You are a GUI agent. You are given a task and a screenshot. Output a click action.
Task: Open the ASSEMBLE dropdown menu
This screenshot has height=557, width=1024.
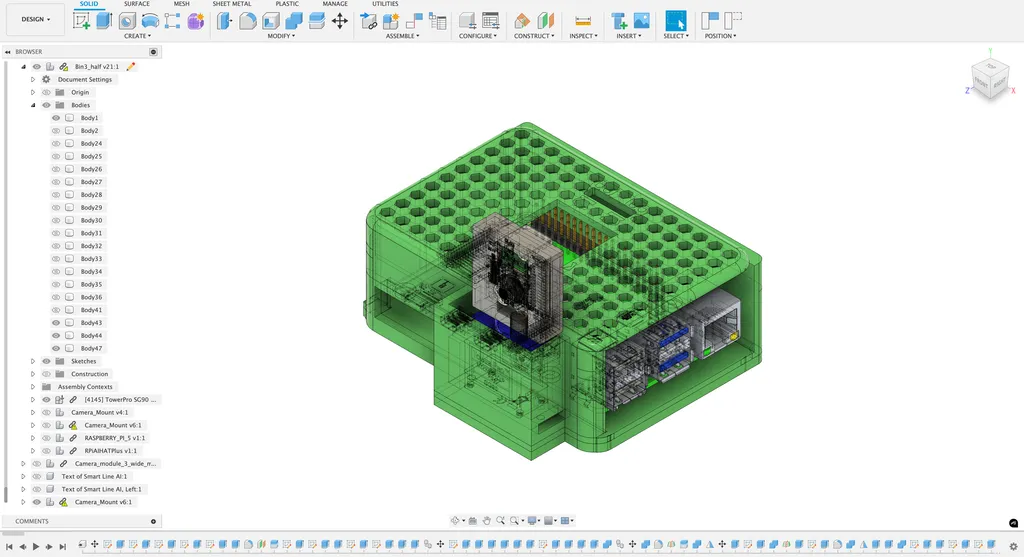tap(402, 36)
